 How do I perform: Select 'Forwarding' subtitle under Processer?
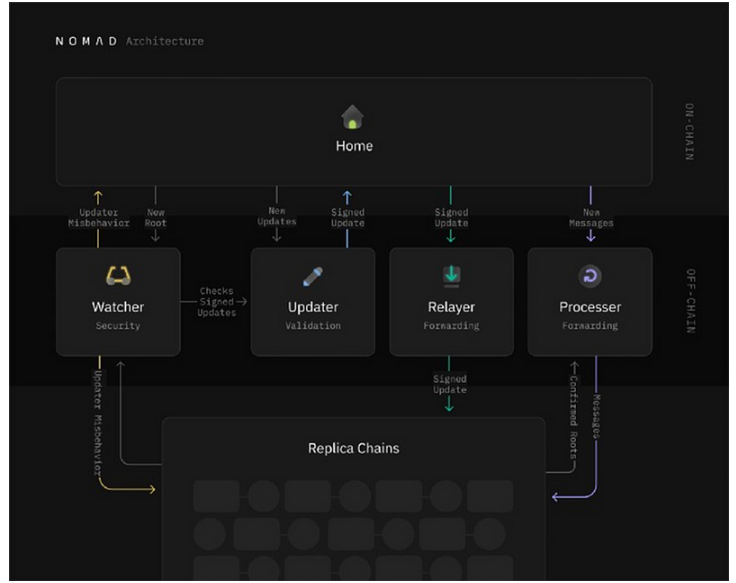pos(590,326)
